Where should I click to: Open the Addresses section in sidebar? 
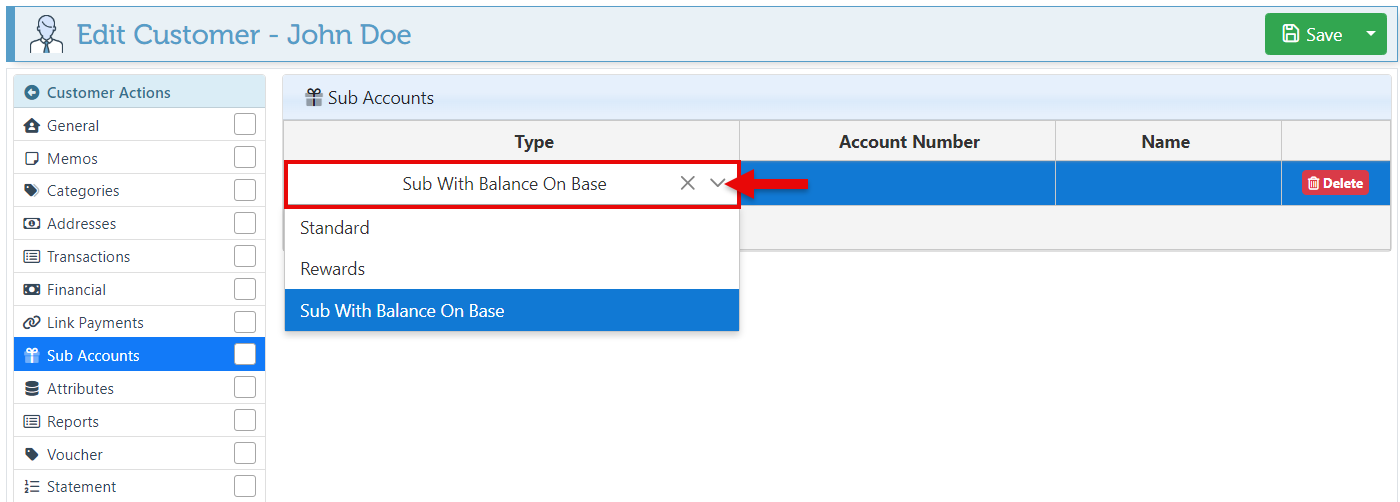tap(81, 224)
